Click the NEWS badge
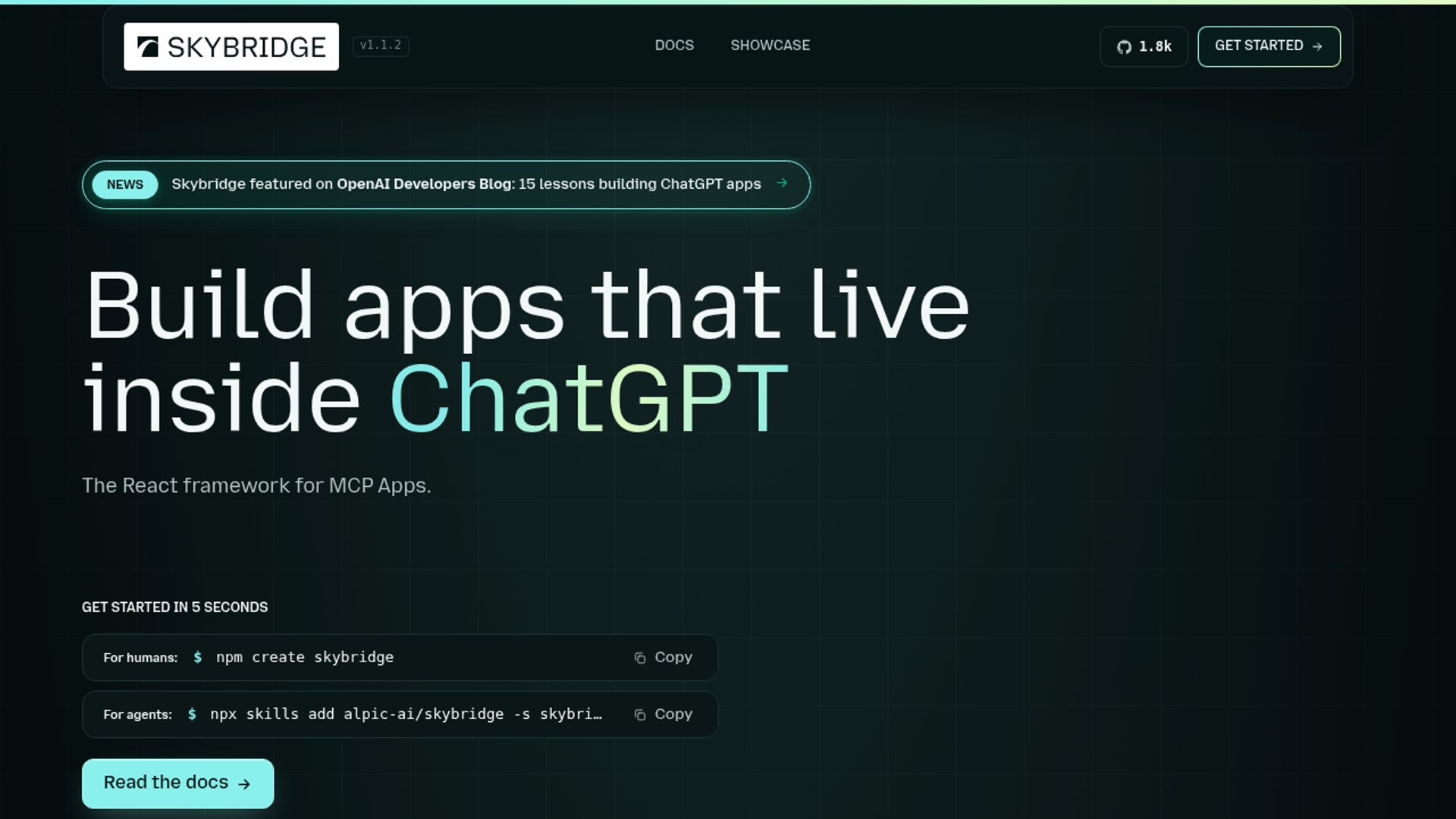The image size is (1456, 819). tap(125, 184)
